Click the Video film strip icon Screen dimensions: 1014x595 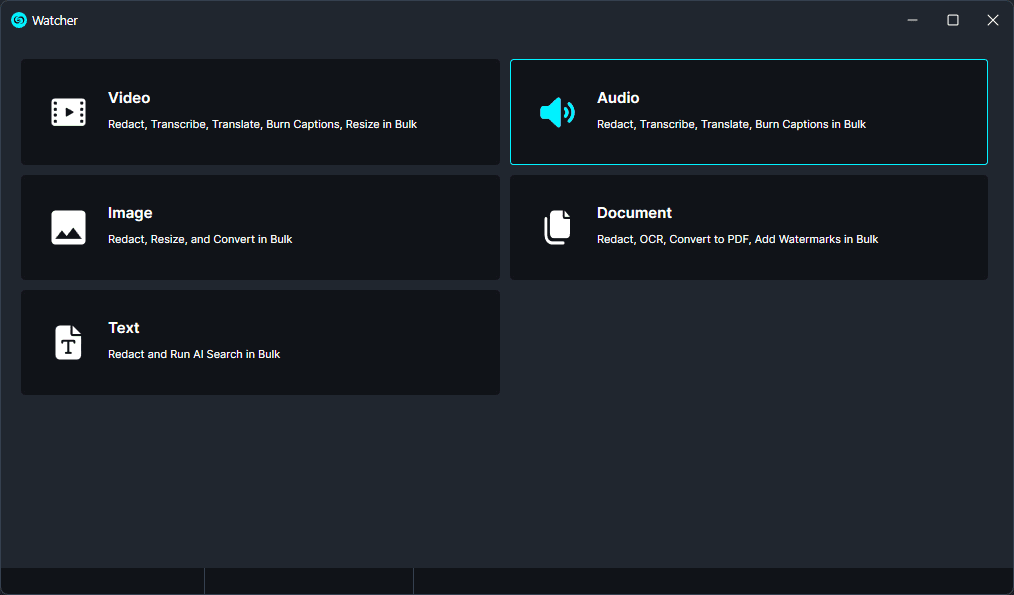point(68,112)
